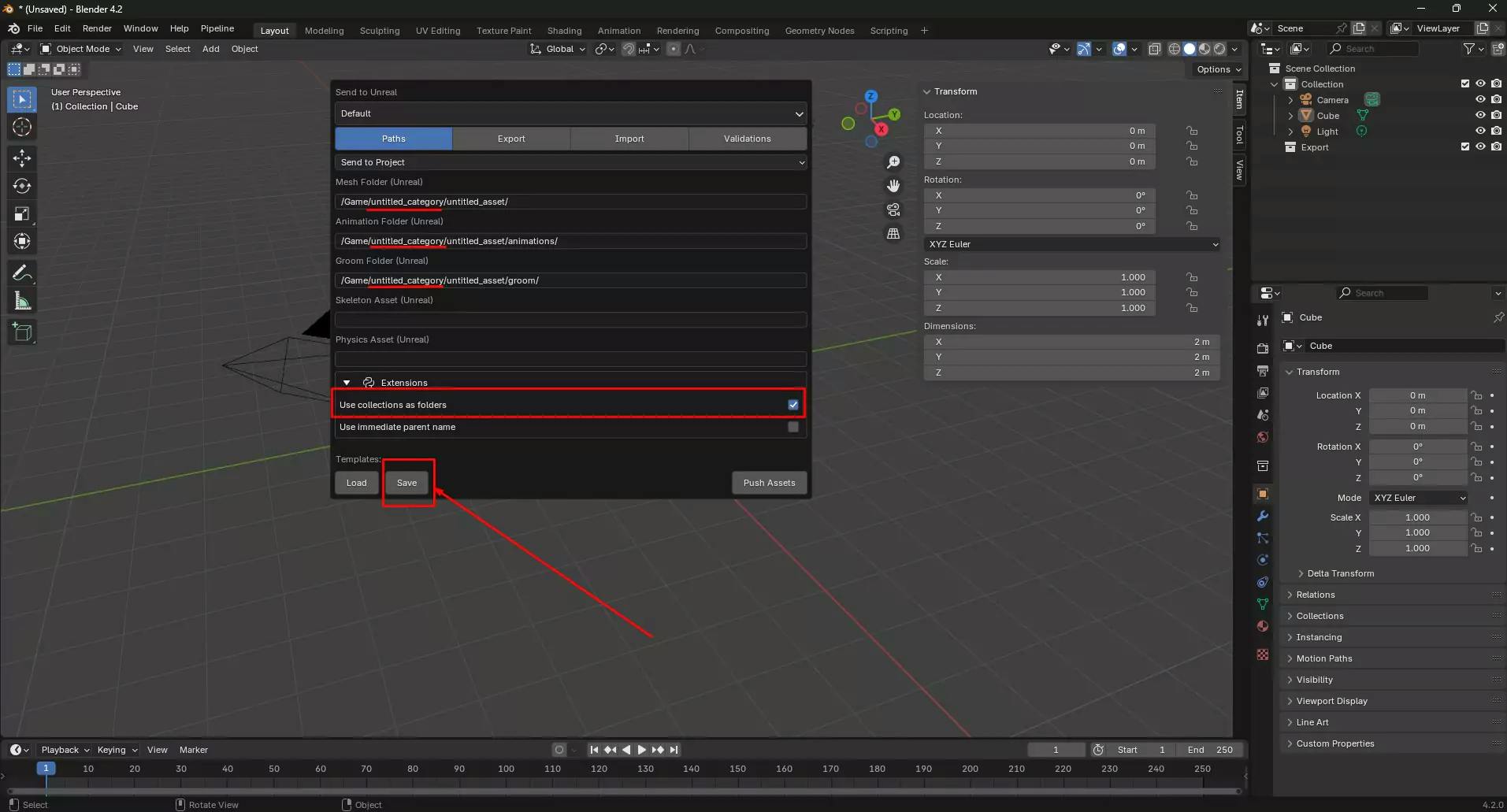The width and height of the screenshot is (1507, 812).
Task: Switch perspective/orthographic grid icon
Action: (893, 234)
